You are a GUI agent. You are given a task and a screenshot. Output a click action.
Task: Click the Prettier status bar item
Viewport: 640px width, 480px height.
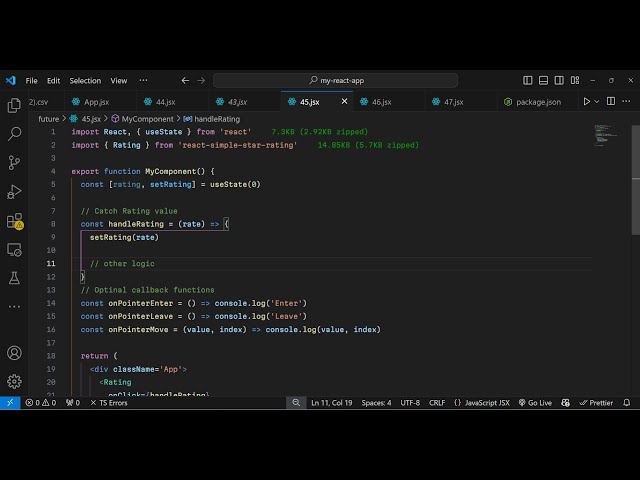[x=596, y=403]
